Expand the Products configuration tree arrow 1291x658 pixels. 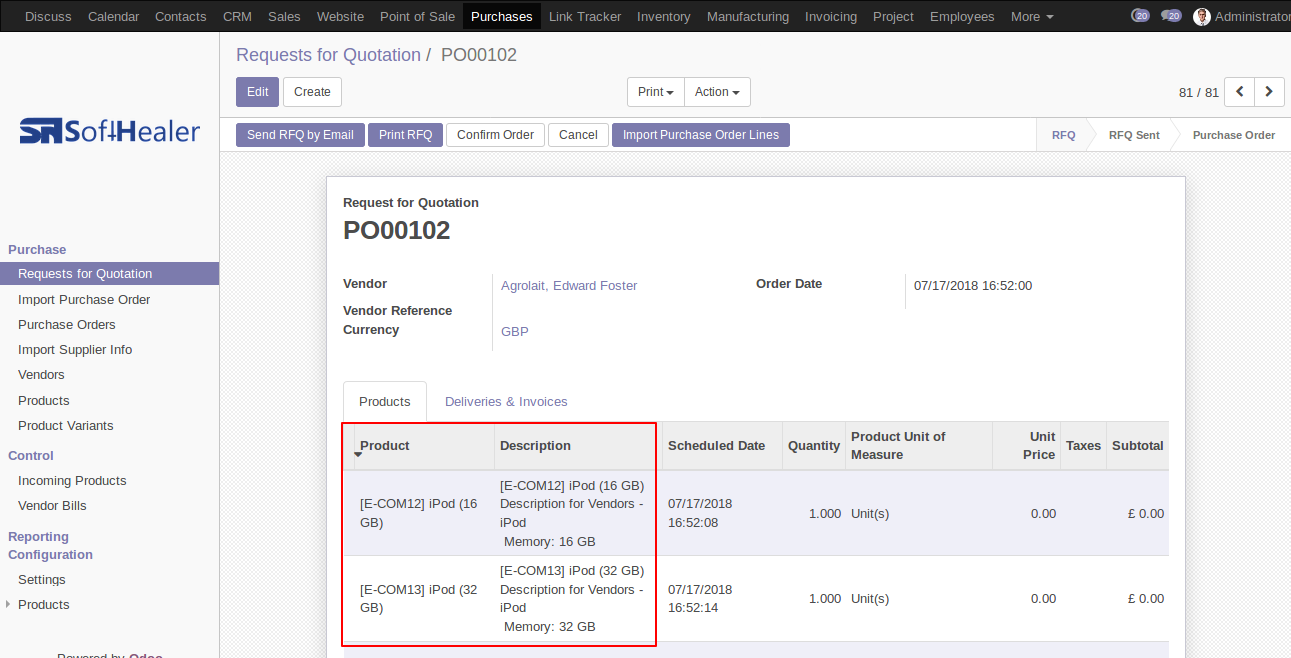coord(9,604)
